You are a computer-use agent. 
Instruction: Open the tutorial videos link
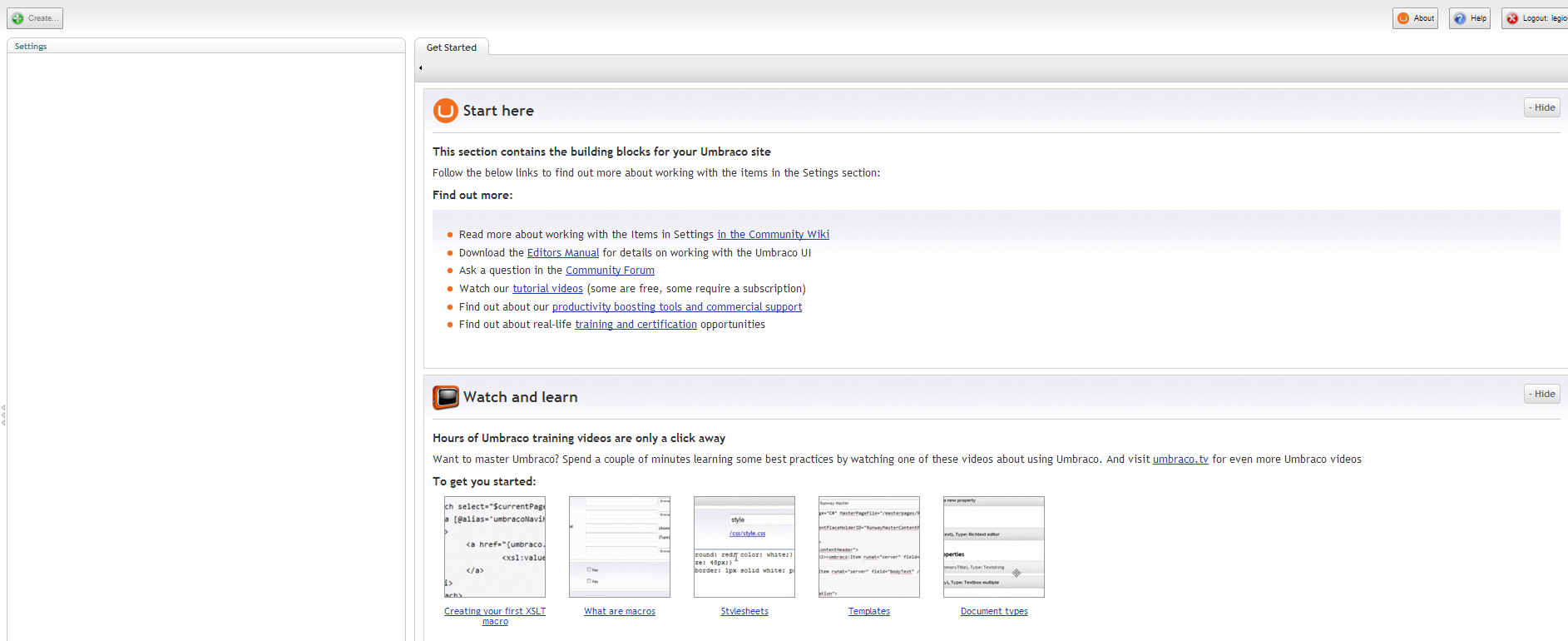click(547, 289)
